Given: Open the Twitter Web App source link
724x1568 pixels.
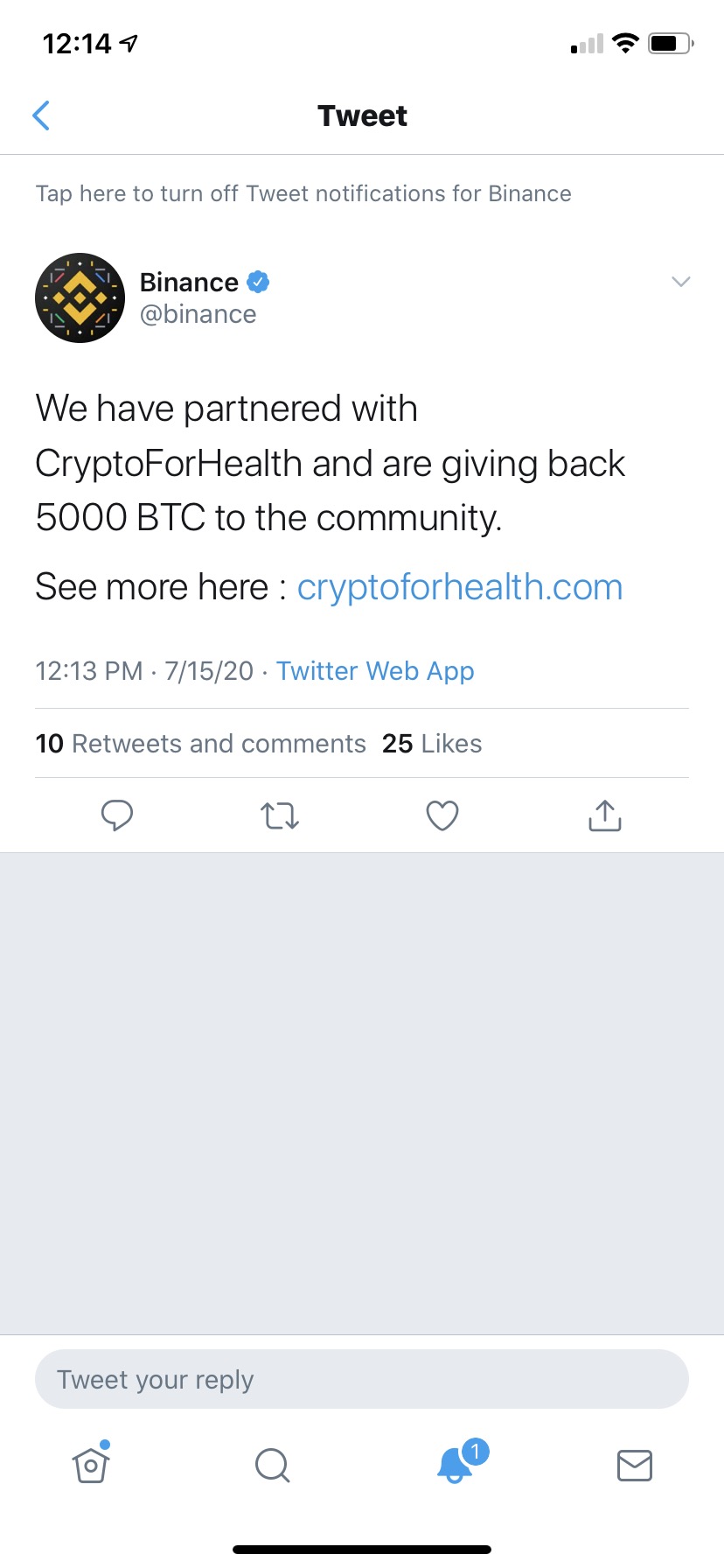Looking at the screenshot, I should (375, 670).
